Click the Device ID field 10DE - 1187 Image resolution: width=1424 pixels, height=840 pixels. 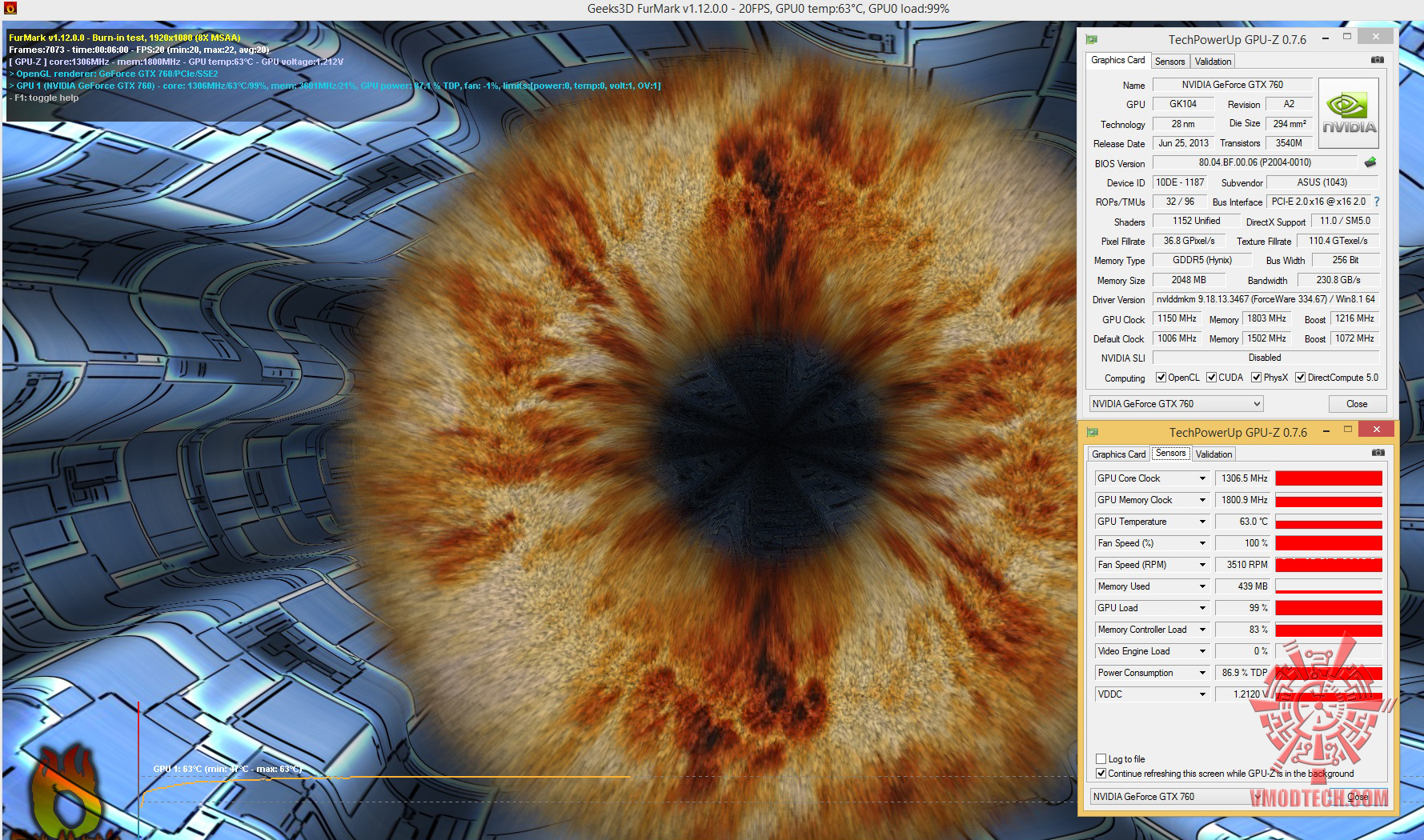tap(1180, 182)
